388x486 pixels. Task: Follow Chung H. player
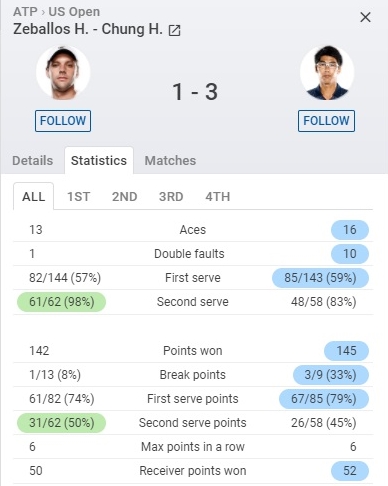(x=326, y=121)
